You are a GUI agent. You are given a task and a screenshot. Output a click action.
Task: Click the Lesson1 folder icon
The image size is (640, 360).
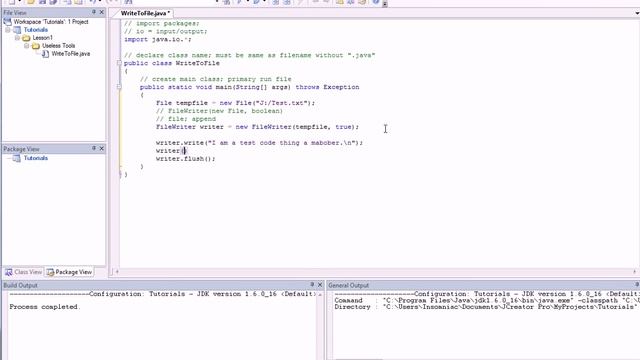pos(27,38)
